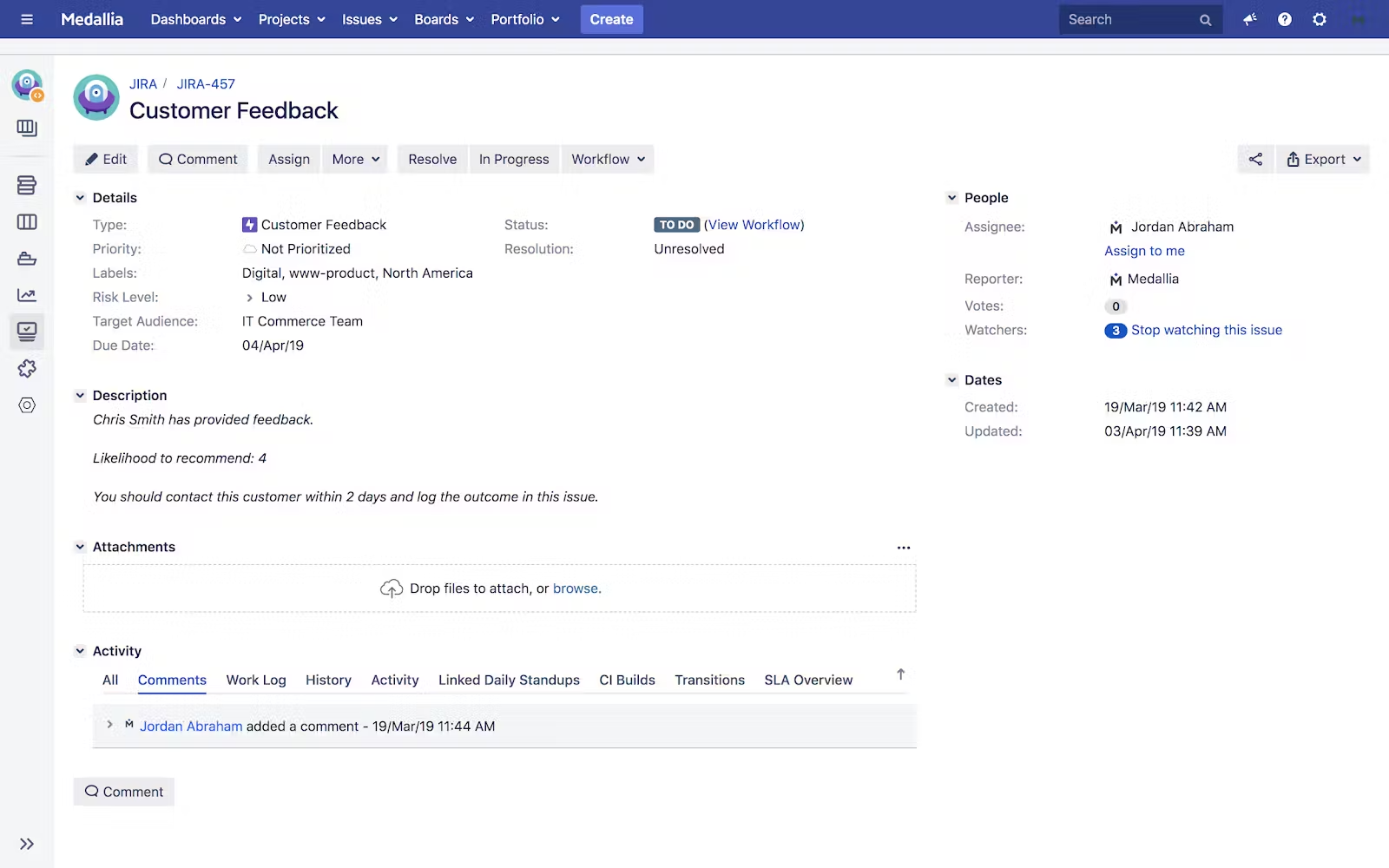Click the browse link in attachments
This screenshot has width=1389, height=868.
(x=576, y=589)
